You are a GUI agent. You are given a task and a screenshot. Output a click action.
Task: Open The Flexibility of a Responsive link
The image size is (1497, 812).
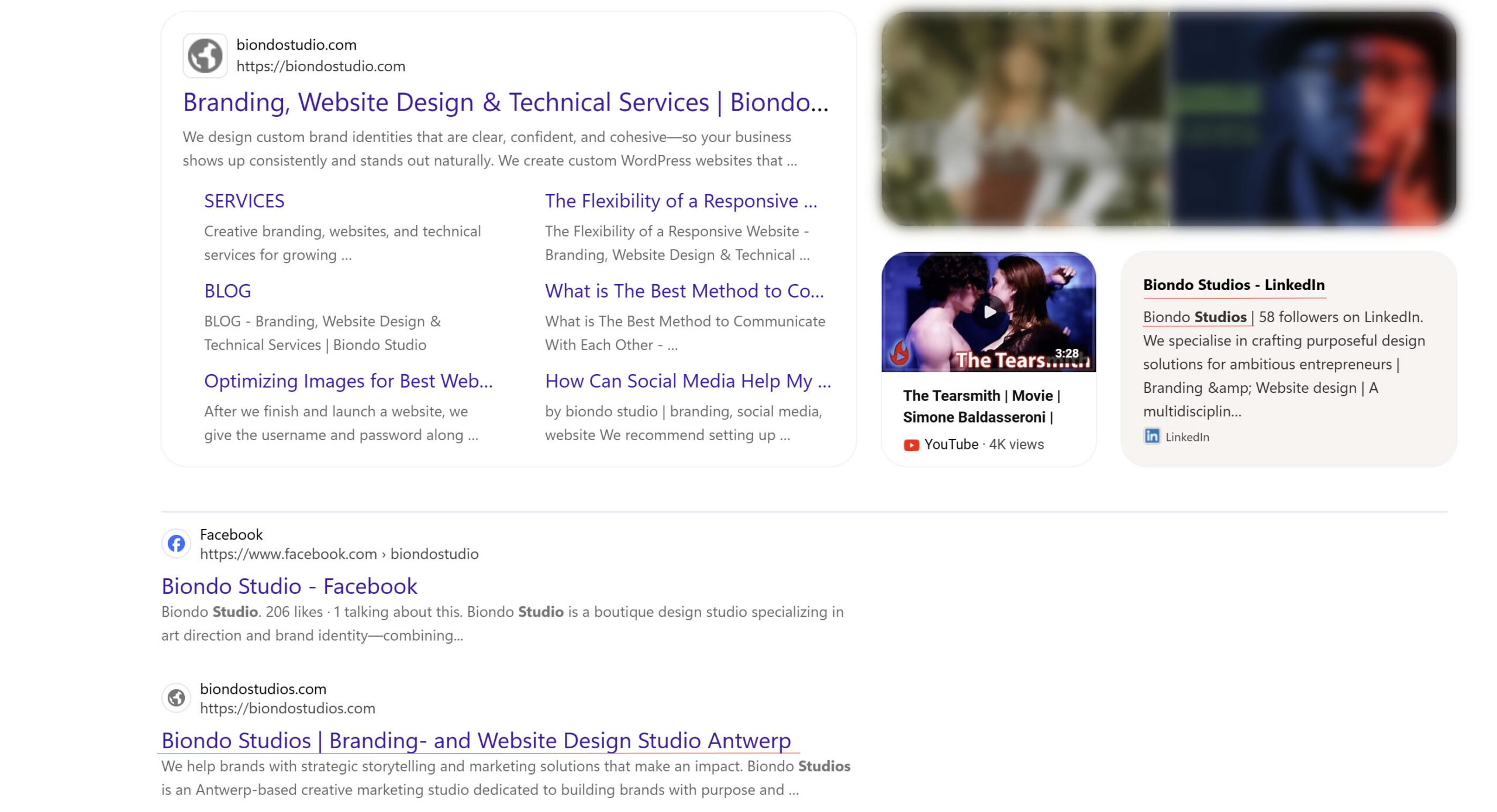(x=681, y=201)
